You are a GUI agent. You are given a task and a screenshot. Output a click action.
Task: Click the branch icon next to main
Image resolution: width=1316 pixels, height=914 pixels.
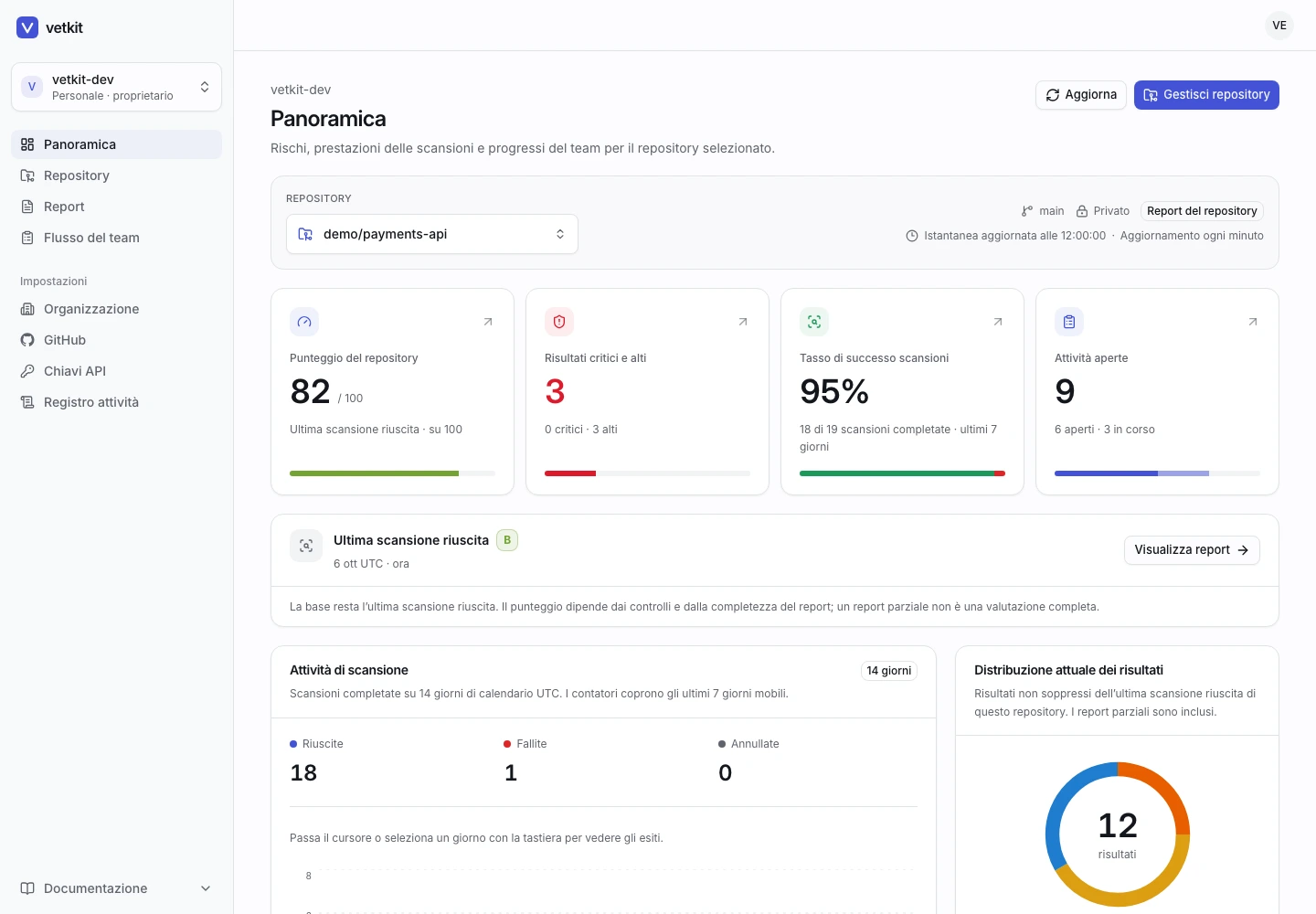(x=1027, y=211)
